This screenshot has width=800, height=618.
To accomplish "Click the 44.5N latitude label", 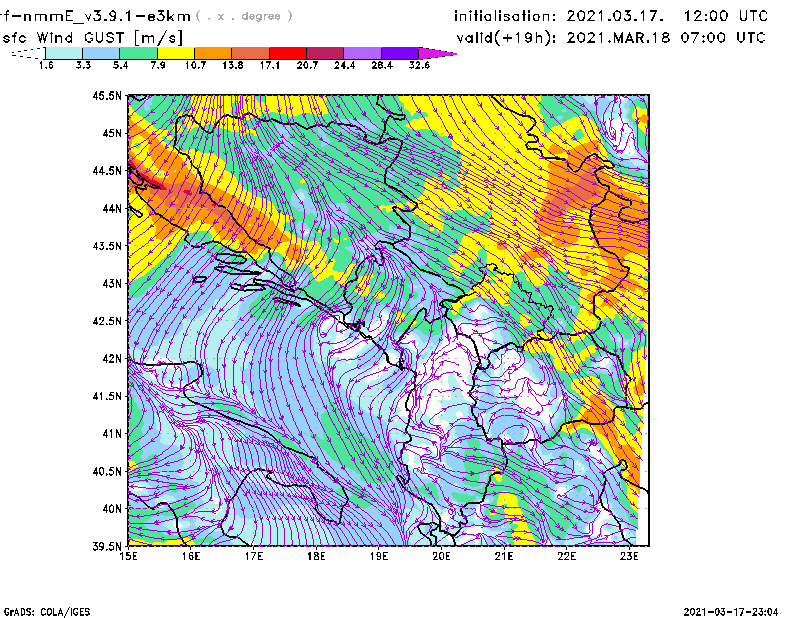I will 107,170.
